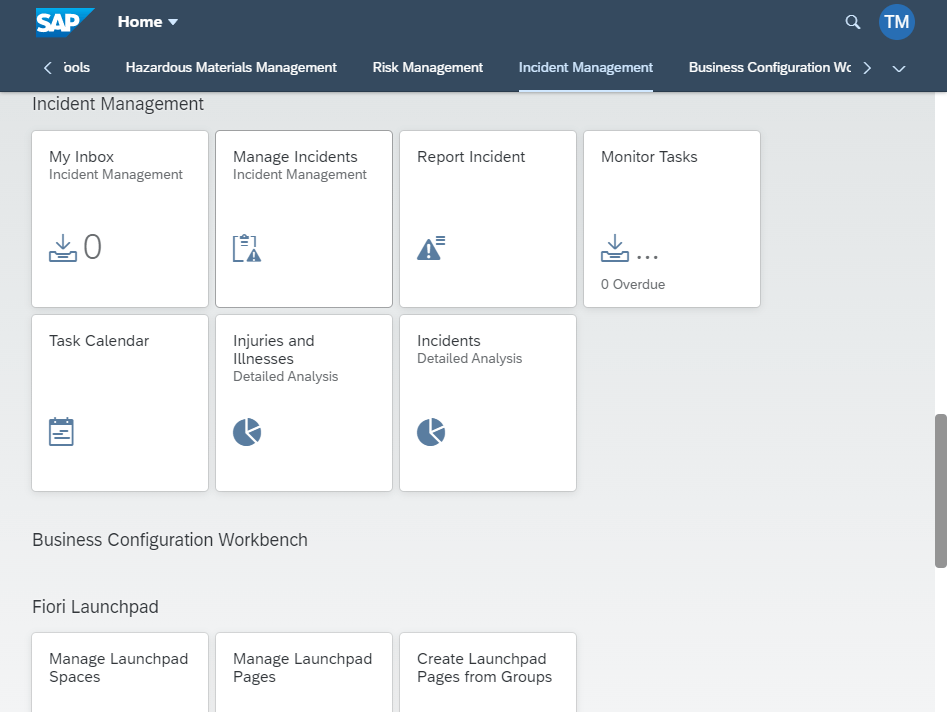Click the left tab-bar navigation arrow
Viewport: 947px width, 712px height.
click(x=48, y=68)
